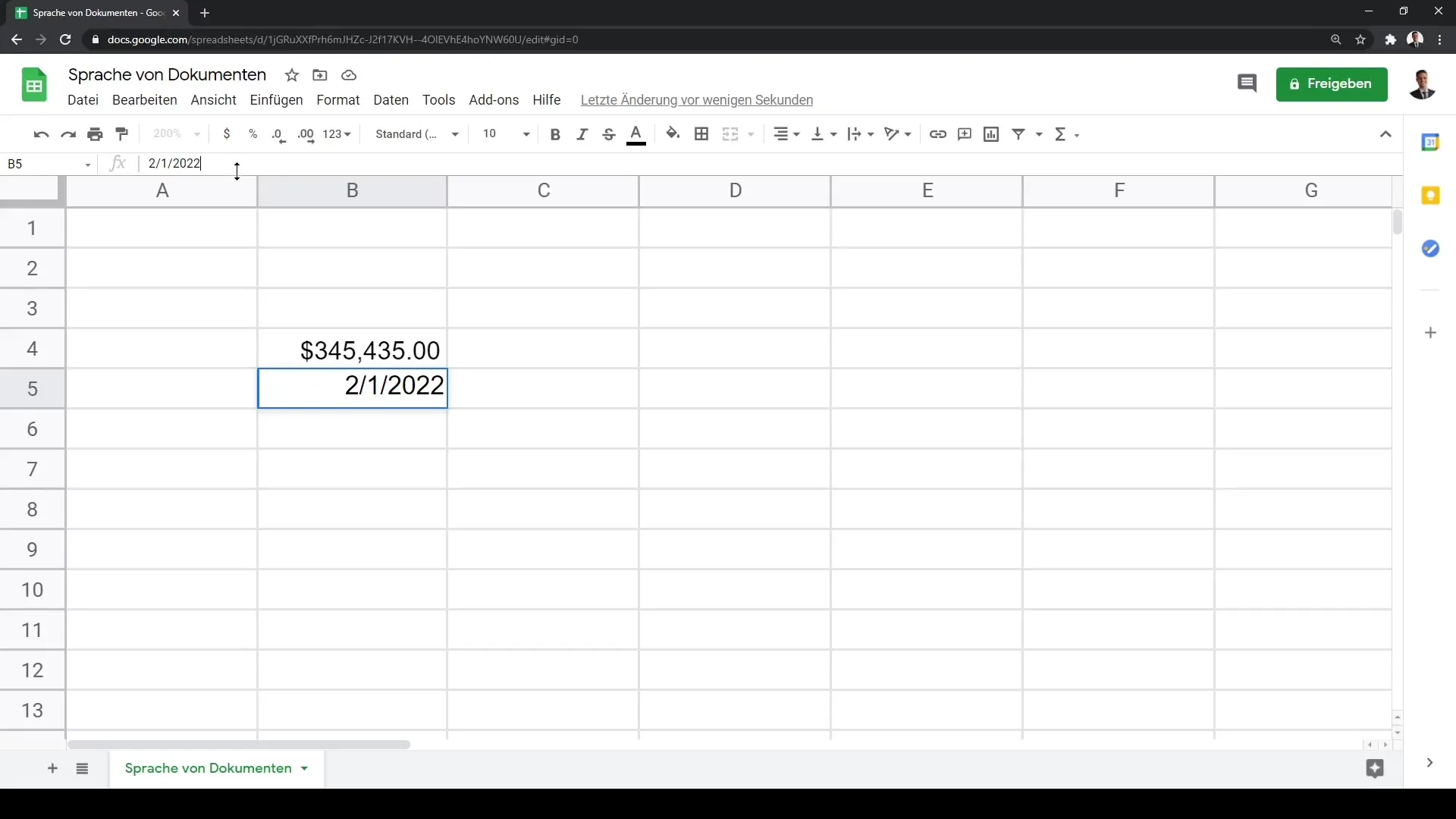Open the Format menu

337,99
